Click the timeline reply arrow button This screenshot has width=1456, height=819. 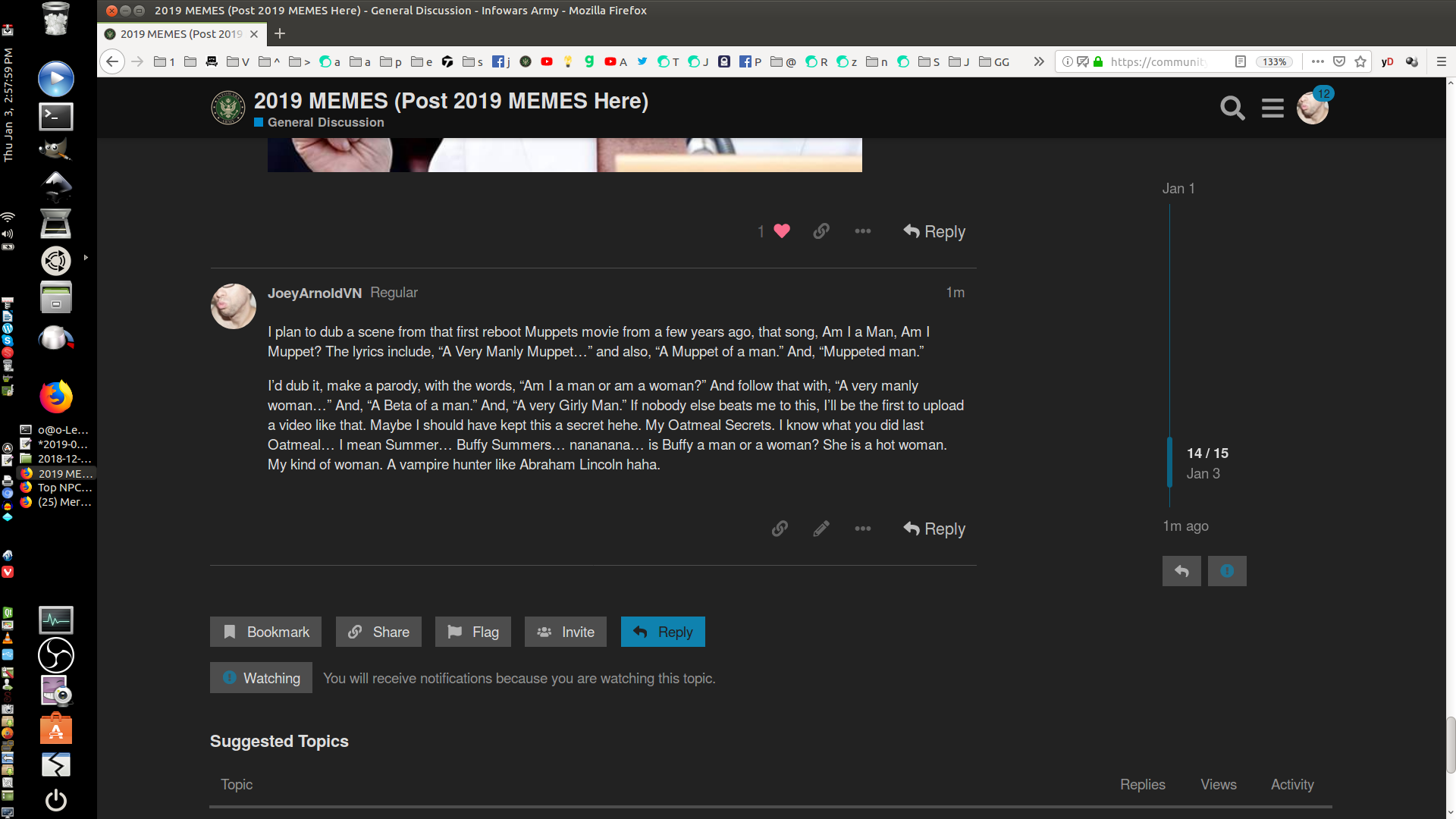pyautogui.click(x=1181, y=571)
